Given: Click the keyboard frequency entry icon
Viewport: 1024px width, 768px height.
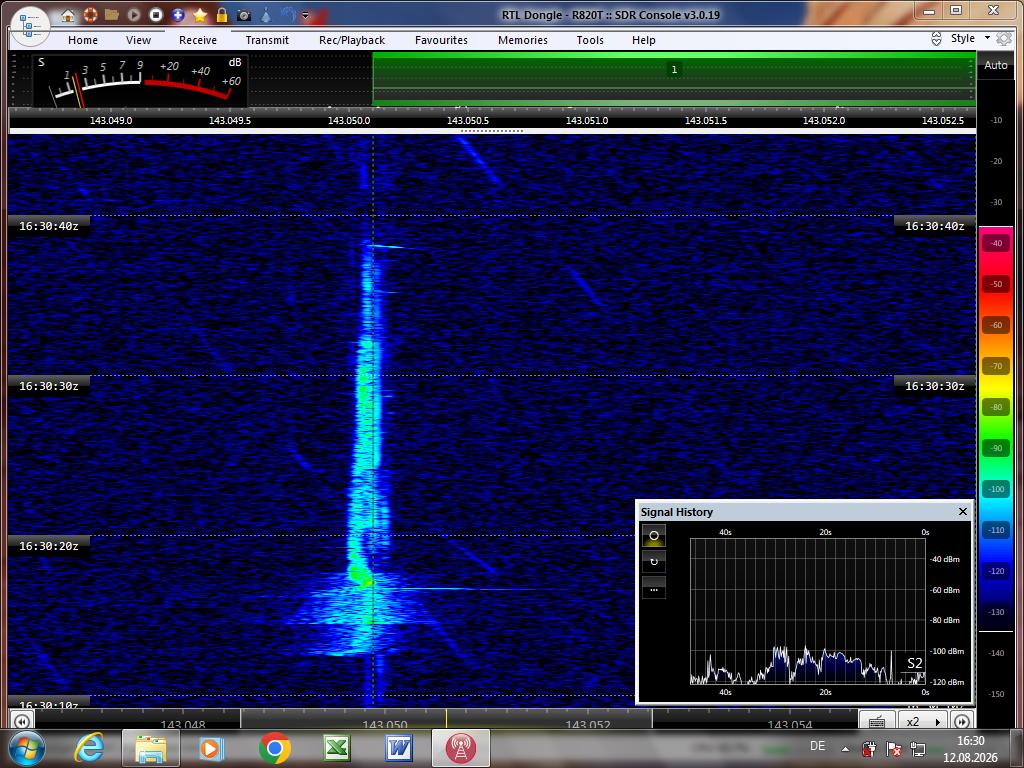Looking at the screenshot, I should tap(877, 721).
